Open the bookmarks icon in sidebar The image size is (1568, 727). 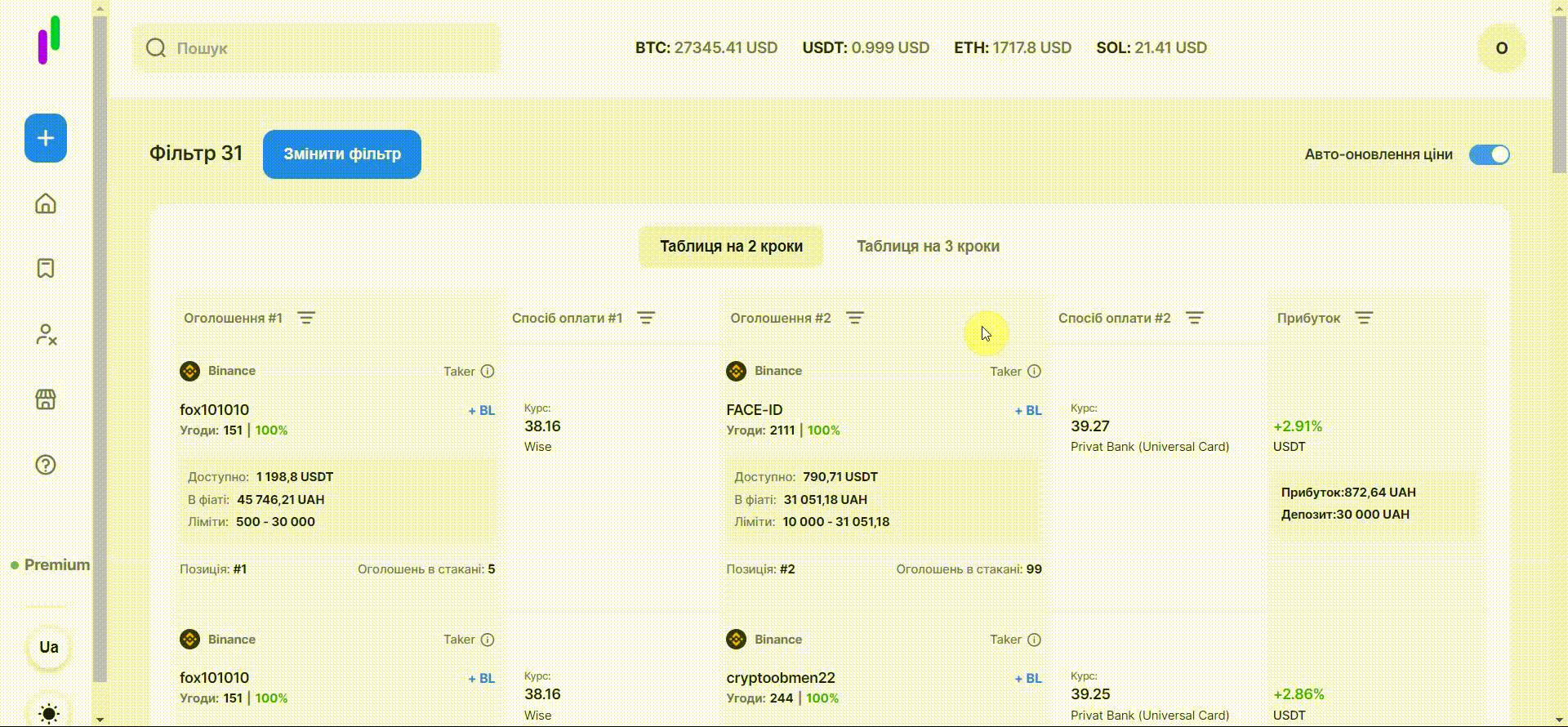(x=46, y=269)
